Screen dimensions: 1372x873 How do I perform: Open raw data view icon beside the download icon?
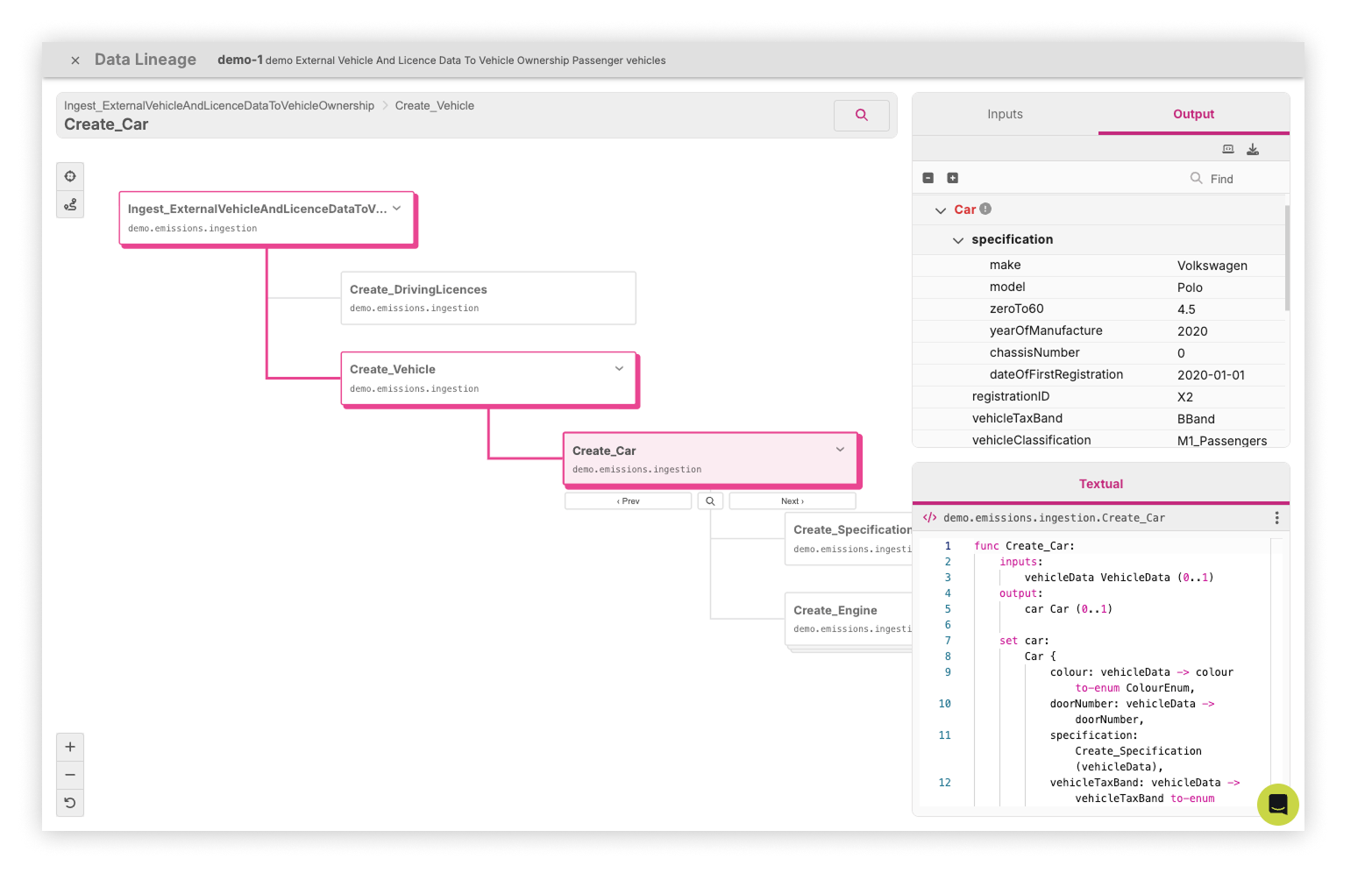1227,148
